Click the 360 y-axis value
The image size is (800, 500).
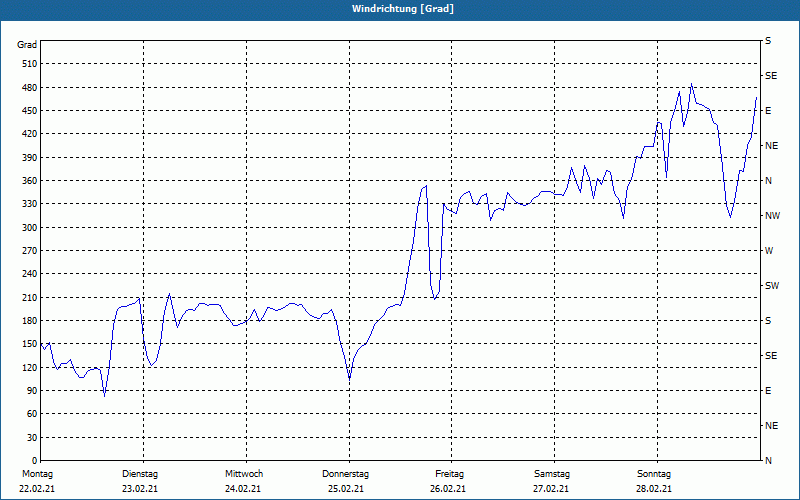pos(30,181)
